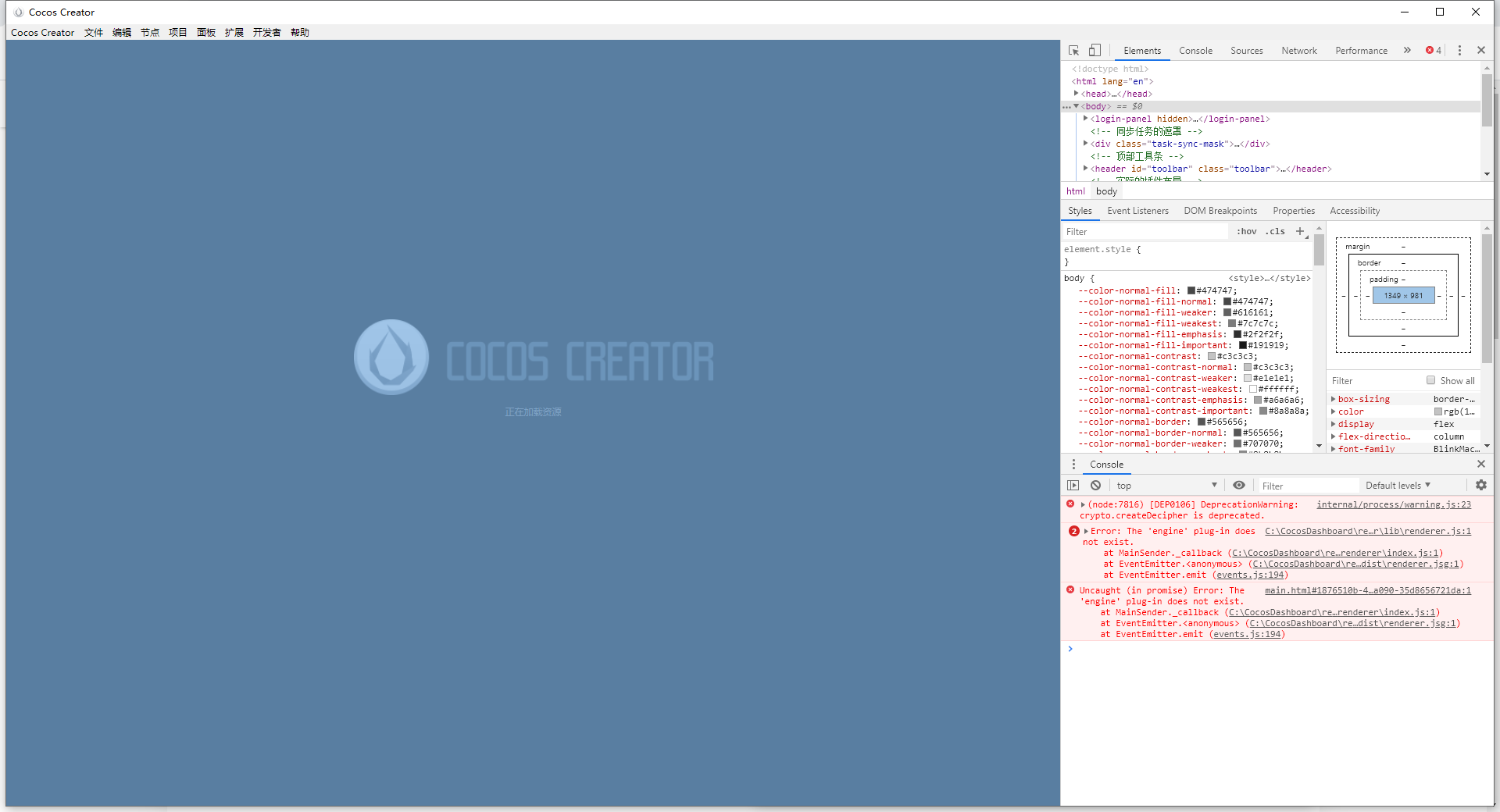This screenshot has height=812, width=1500.
Task: Open the 文件 menu
Action: (94, 32)
